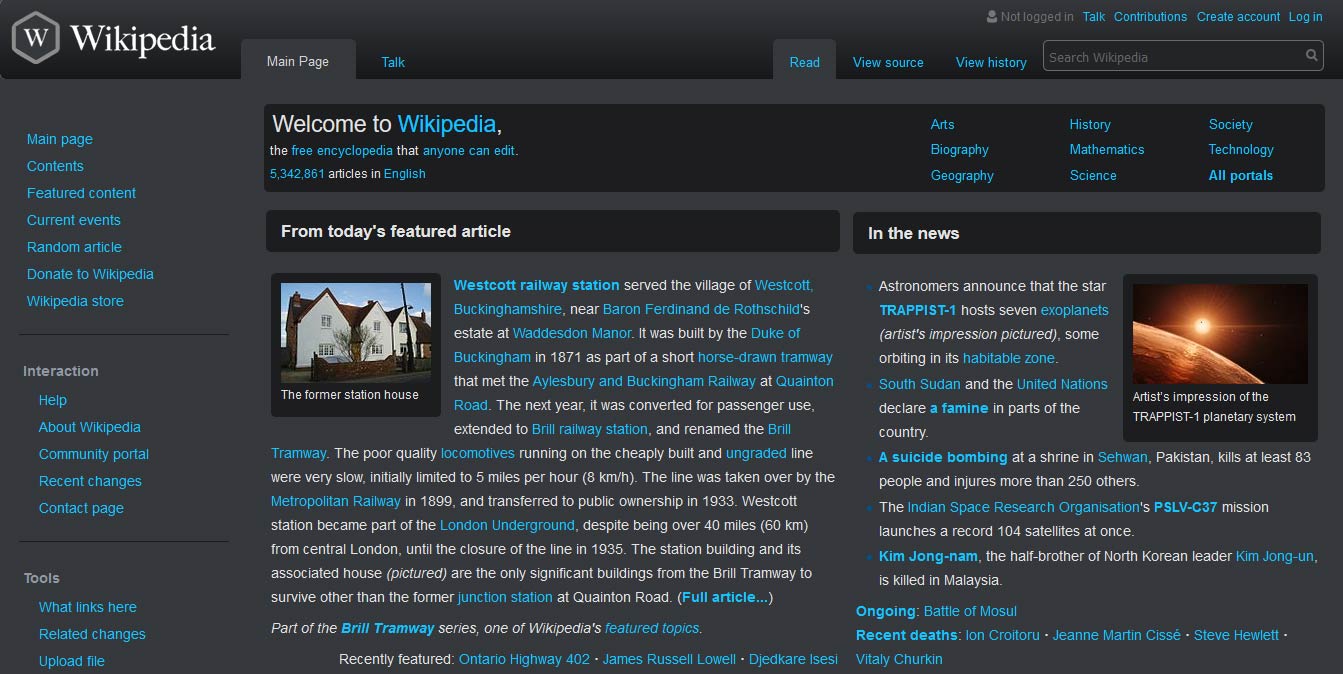Open the Battle of Mosul article
This screenshot has width=1343, height=674.
tap(969, 611)
